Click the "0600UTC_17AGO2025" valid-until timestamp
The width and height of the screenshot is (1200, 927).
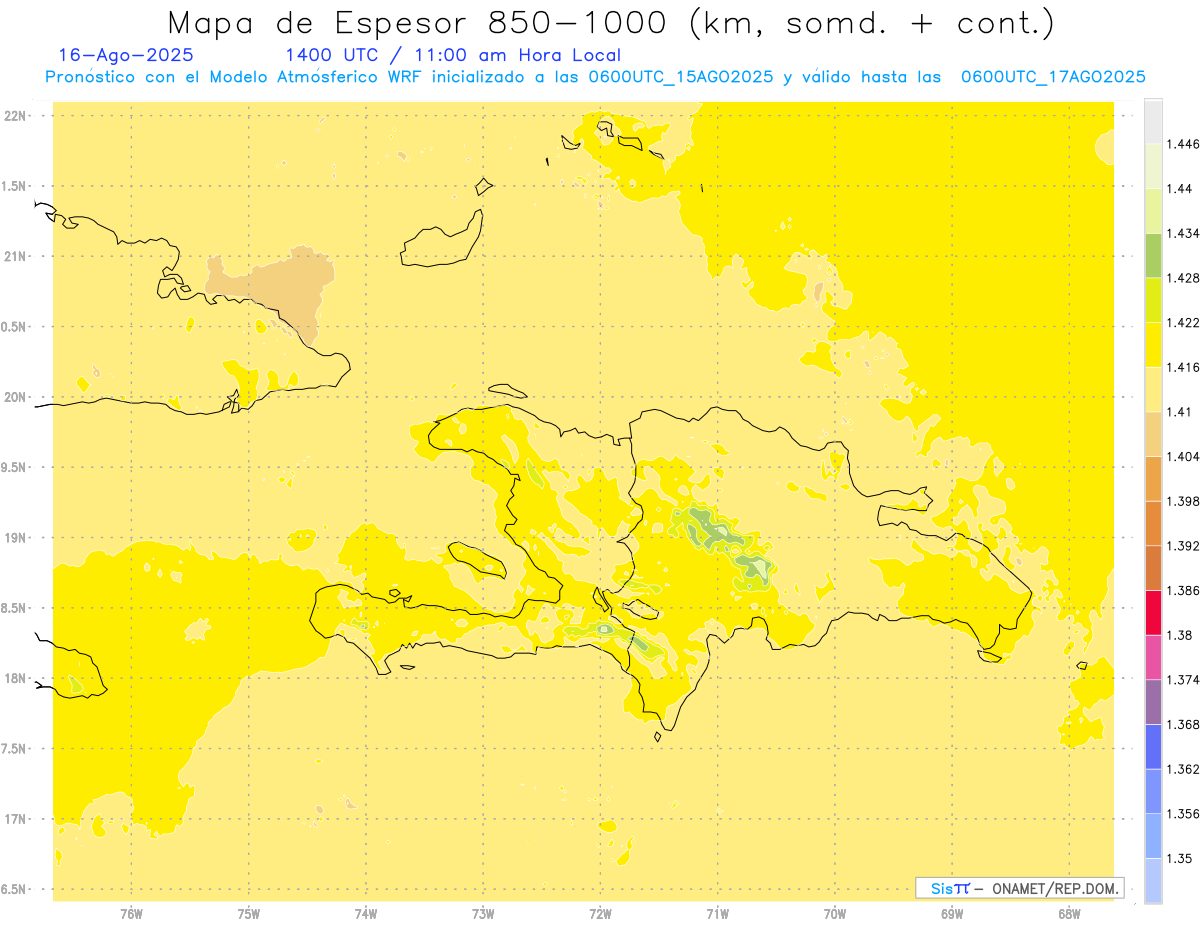1053,77
